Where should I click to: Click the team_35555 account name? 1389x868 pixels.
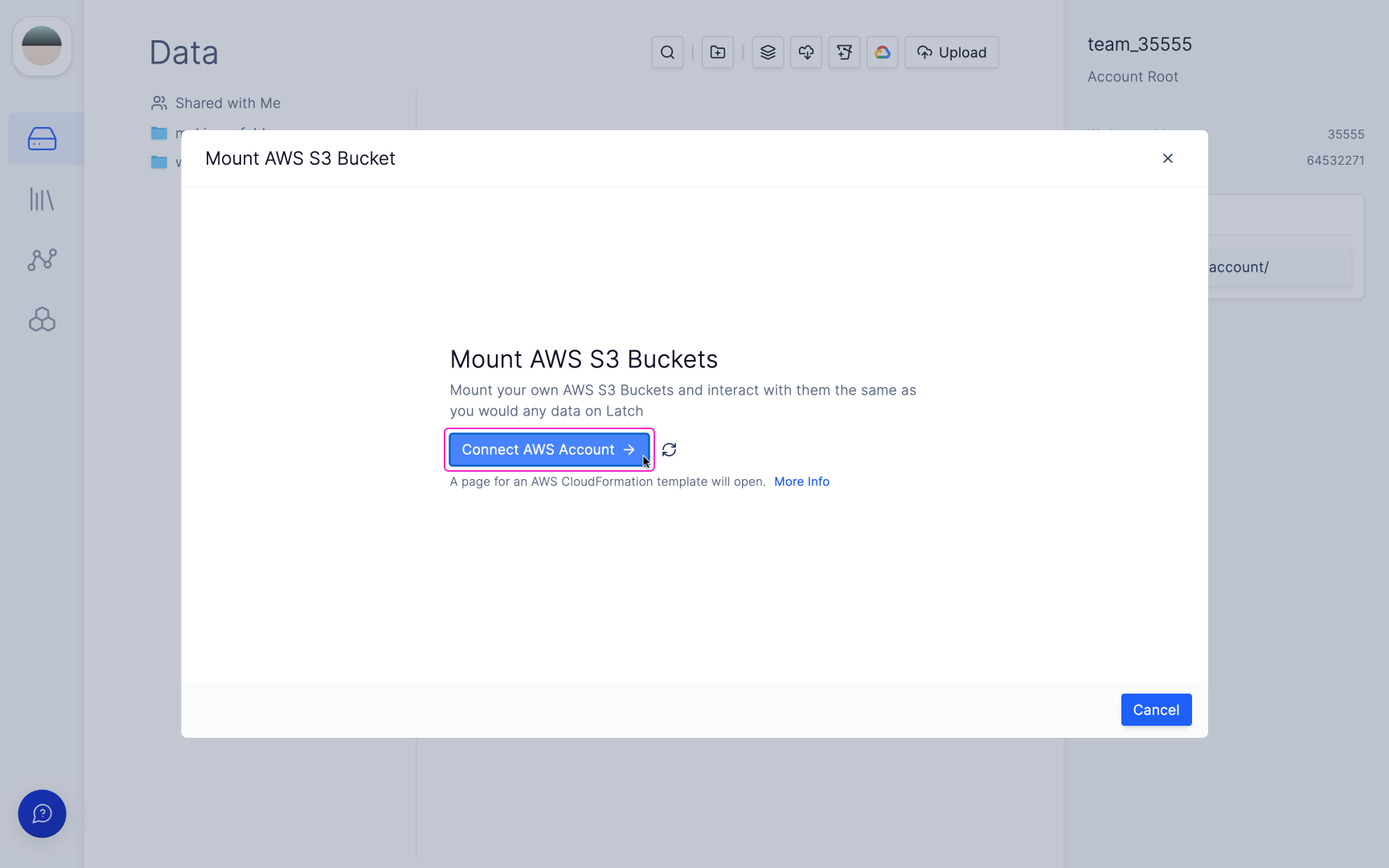[1140, 44]
